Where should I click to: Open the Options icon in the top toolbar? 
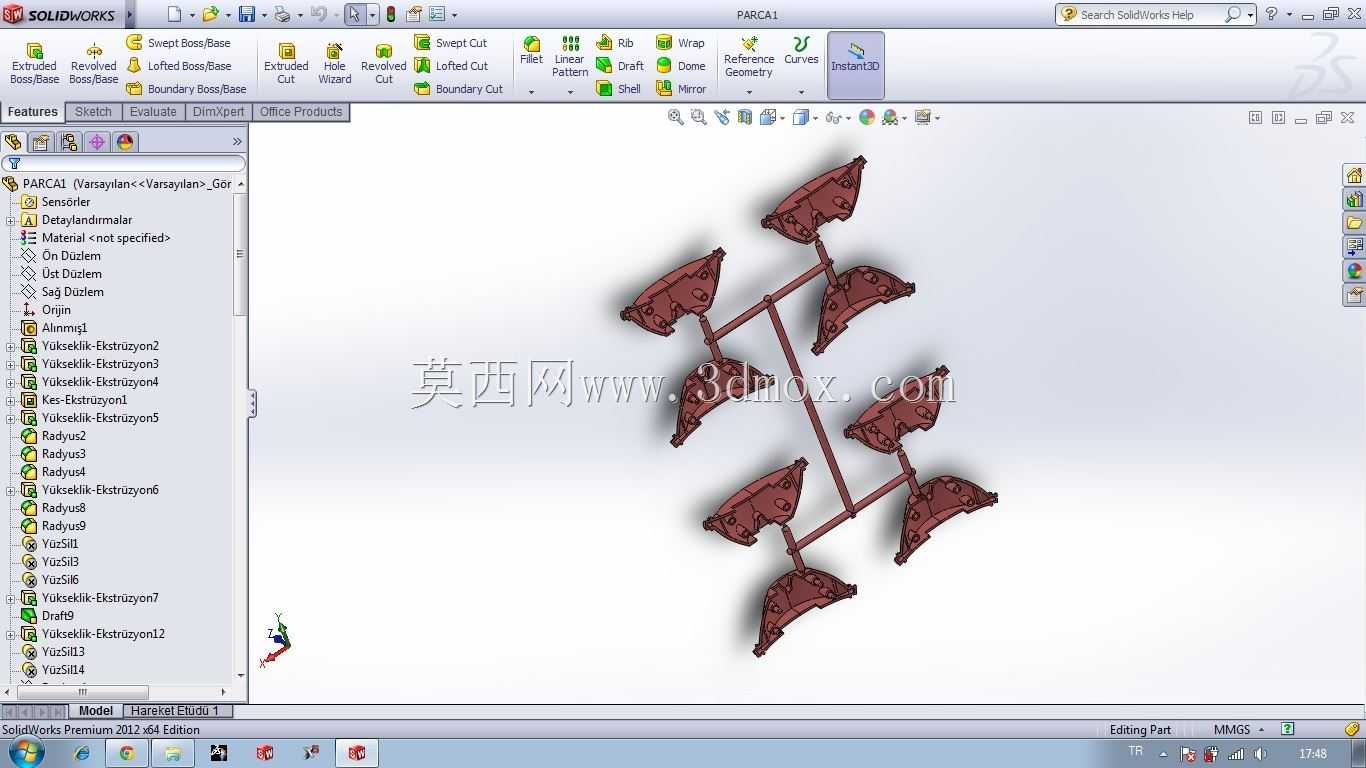pyautogui.click(x=437, y=14)
